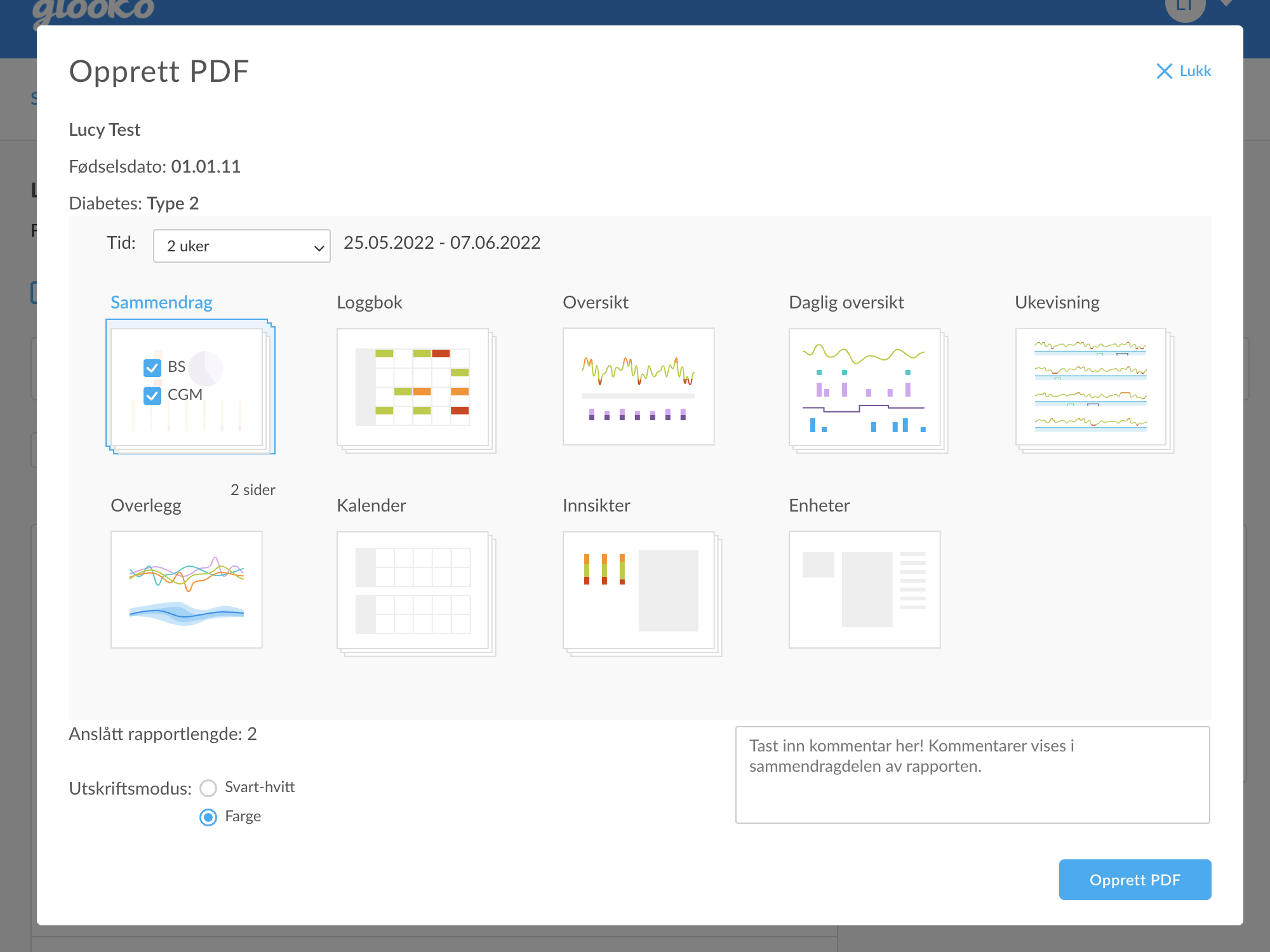This screenshot has width=1270, height=952.
Task: Select the Loggbok report thumbnail
Action: (416, 390)
